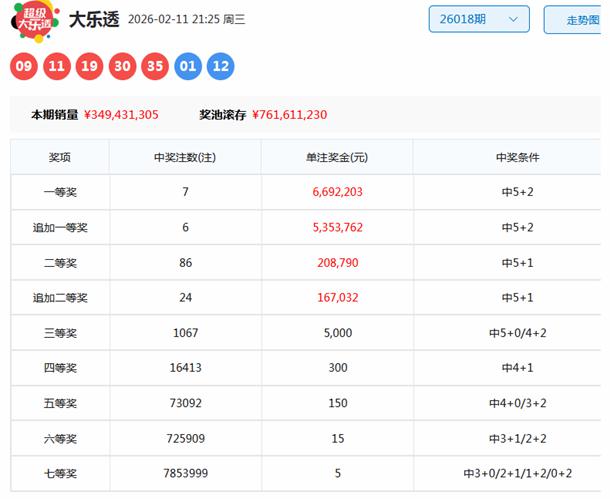Image resolution: width=610 pixels, height=499 pixels.
Task: Click red ball number 35
Action: point(155,67)
